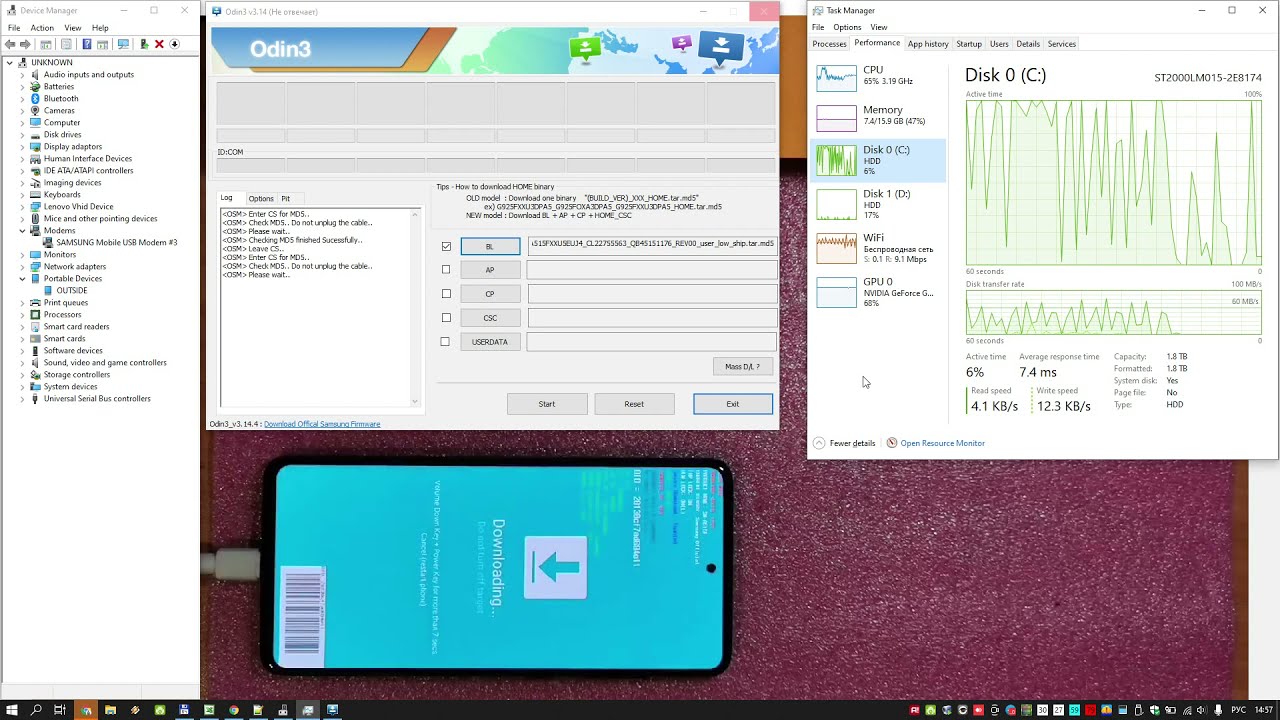
Task: Expand Universal Serial Bus controllers node
Action: (x=22, y=398)
